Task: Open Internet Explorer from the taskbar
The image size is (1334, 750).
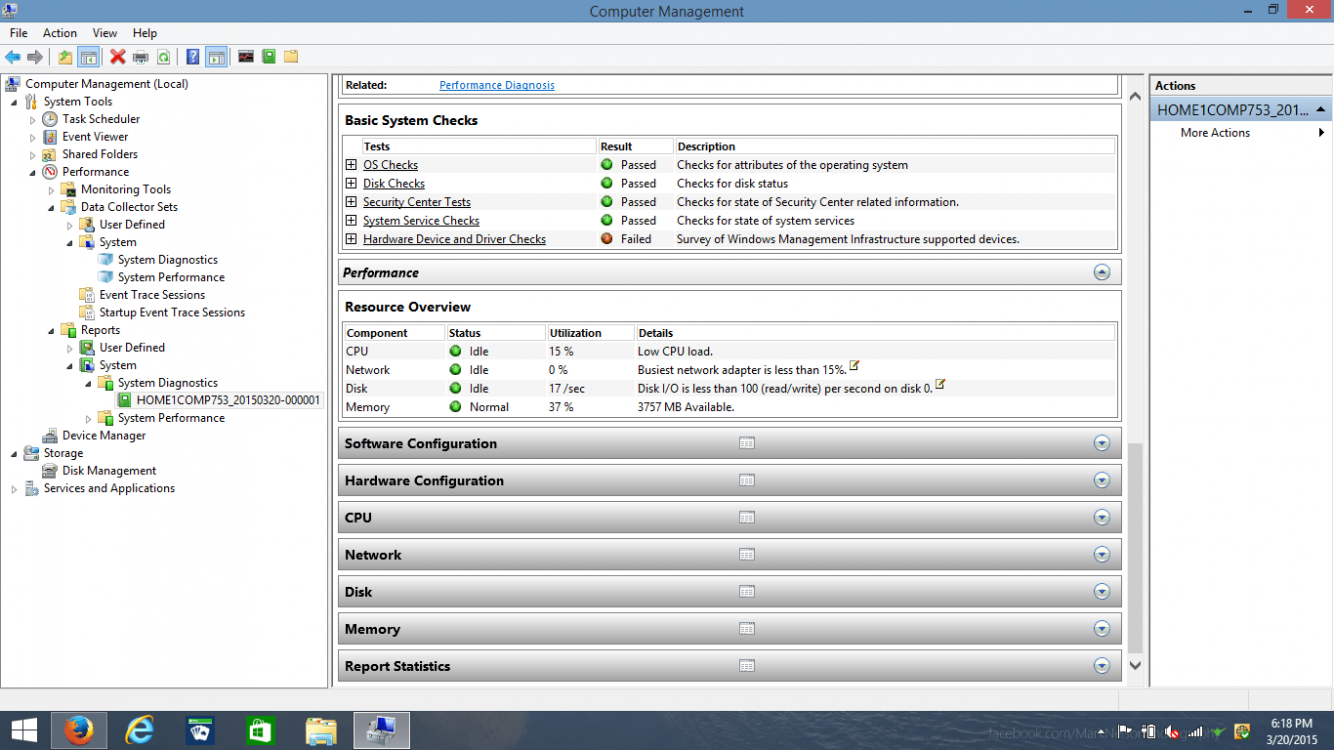Action: click(139, 731)
